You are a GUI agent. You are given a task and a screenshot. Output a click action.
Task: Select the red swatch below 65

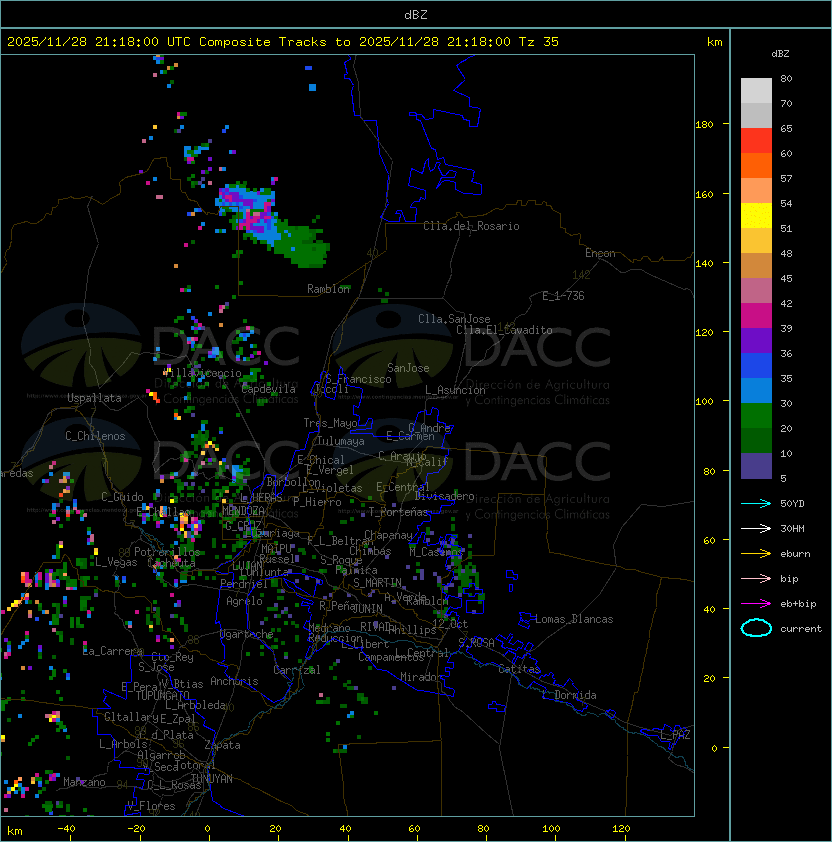point(756,141)
